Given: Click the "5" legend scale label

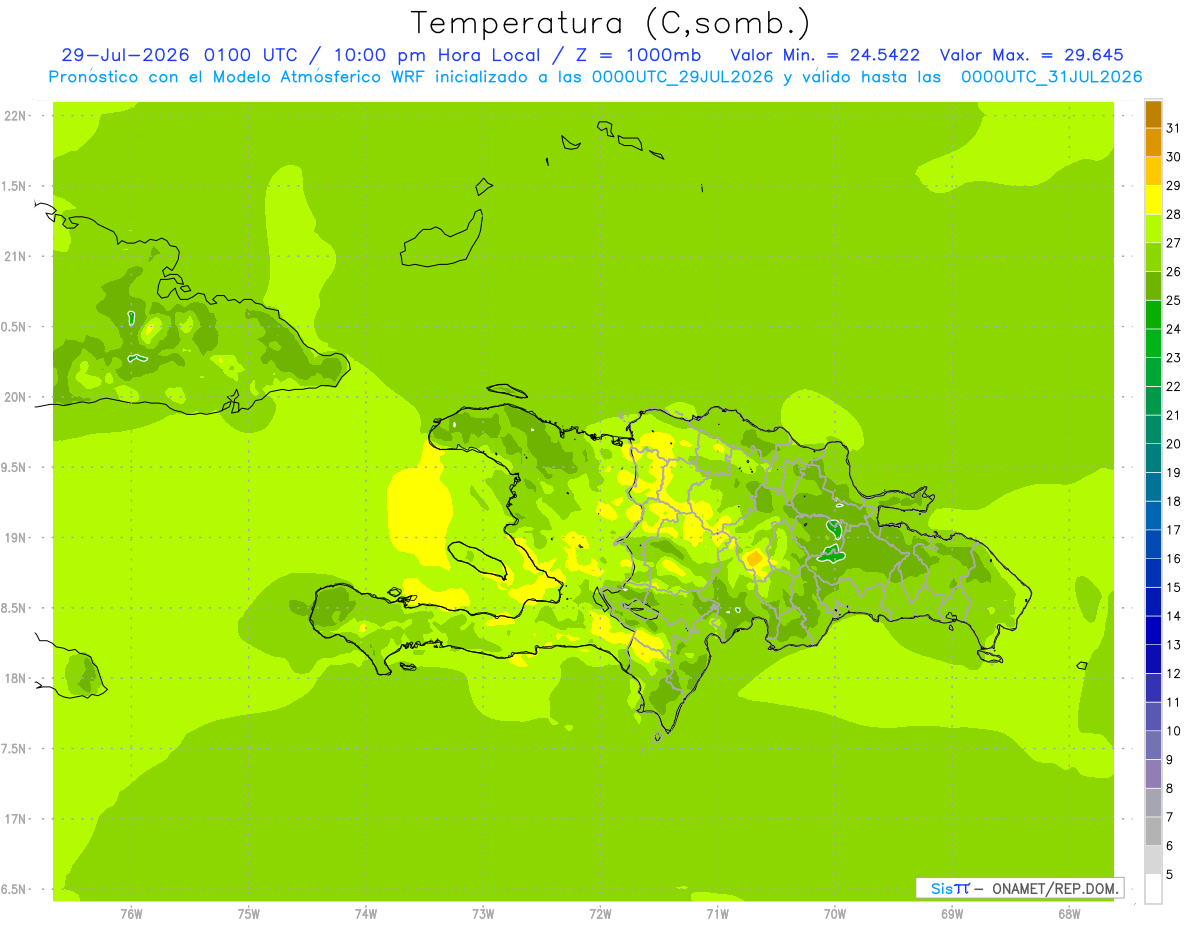Looking at the screenshot, I should point(1170,874).
